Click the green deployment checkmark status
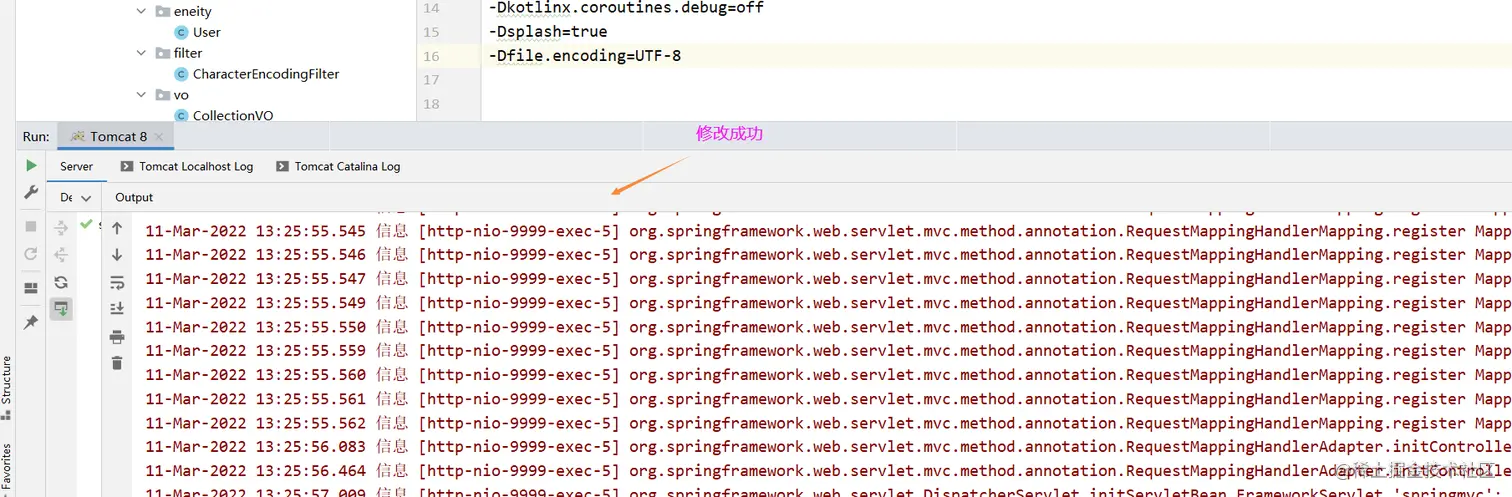The image size is (1512, 497). 86,224
